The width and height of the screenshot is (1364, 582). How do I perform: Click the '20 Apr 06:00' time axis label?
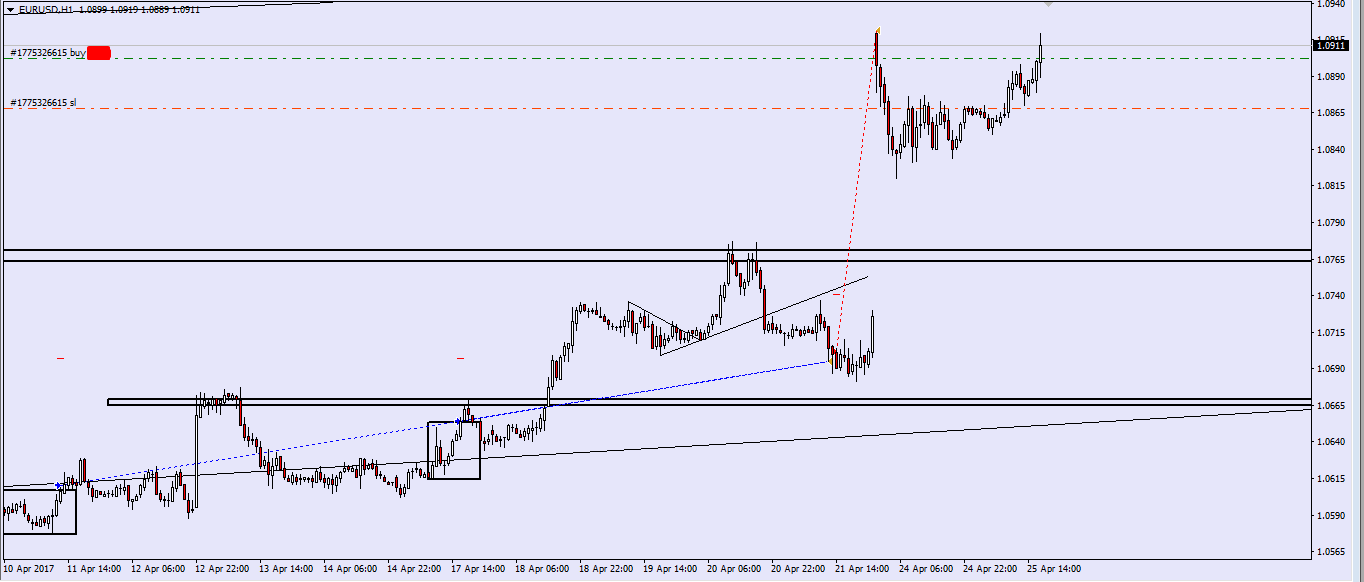[x=735, y=568]
